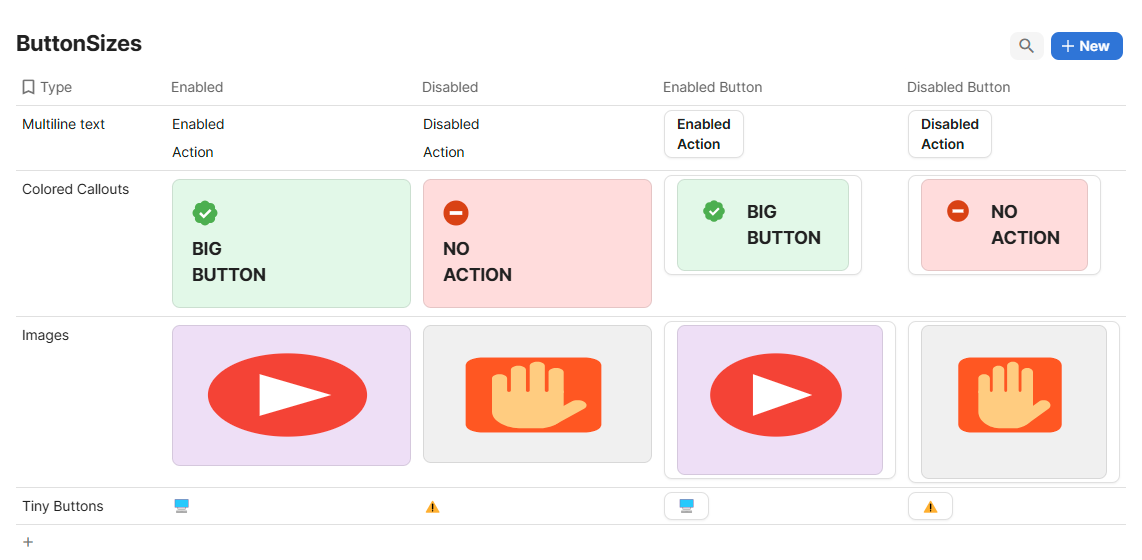Select the Enabled Button column header
The height and width of the screenshot is (560, 1142).
[x=712, y=87]
